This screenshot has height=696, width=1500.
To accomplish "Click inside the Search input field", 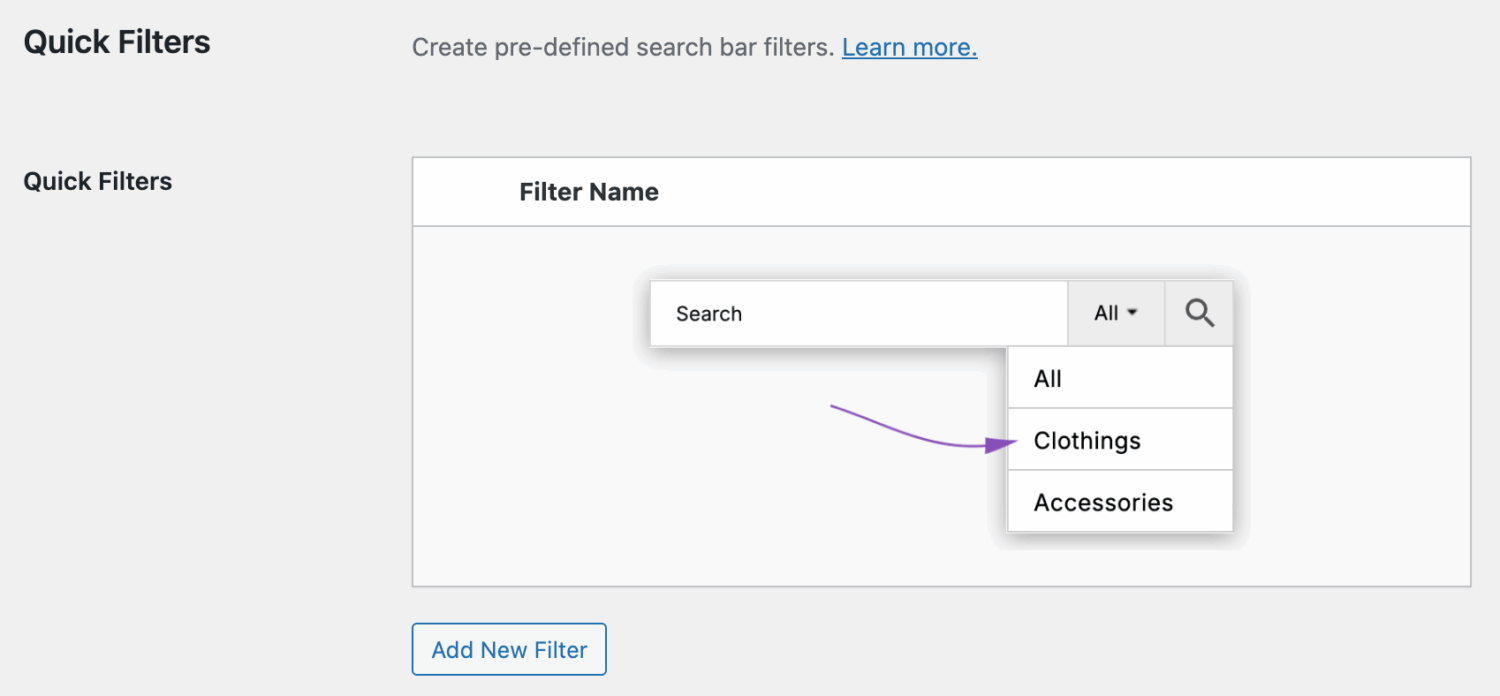I will (858, 313).
